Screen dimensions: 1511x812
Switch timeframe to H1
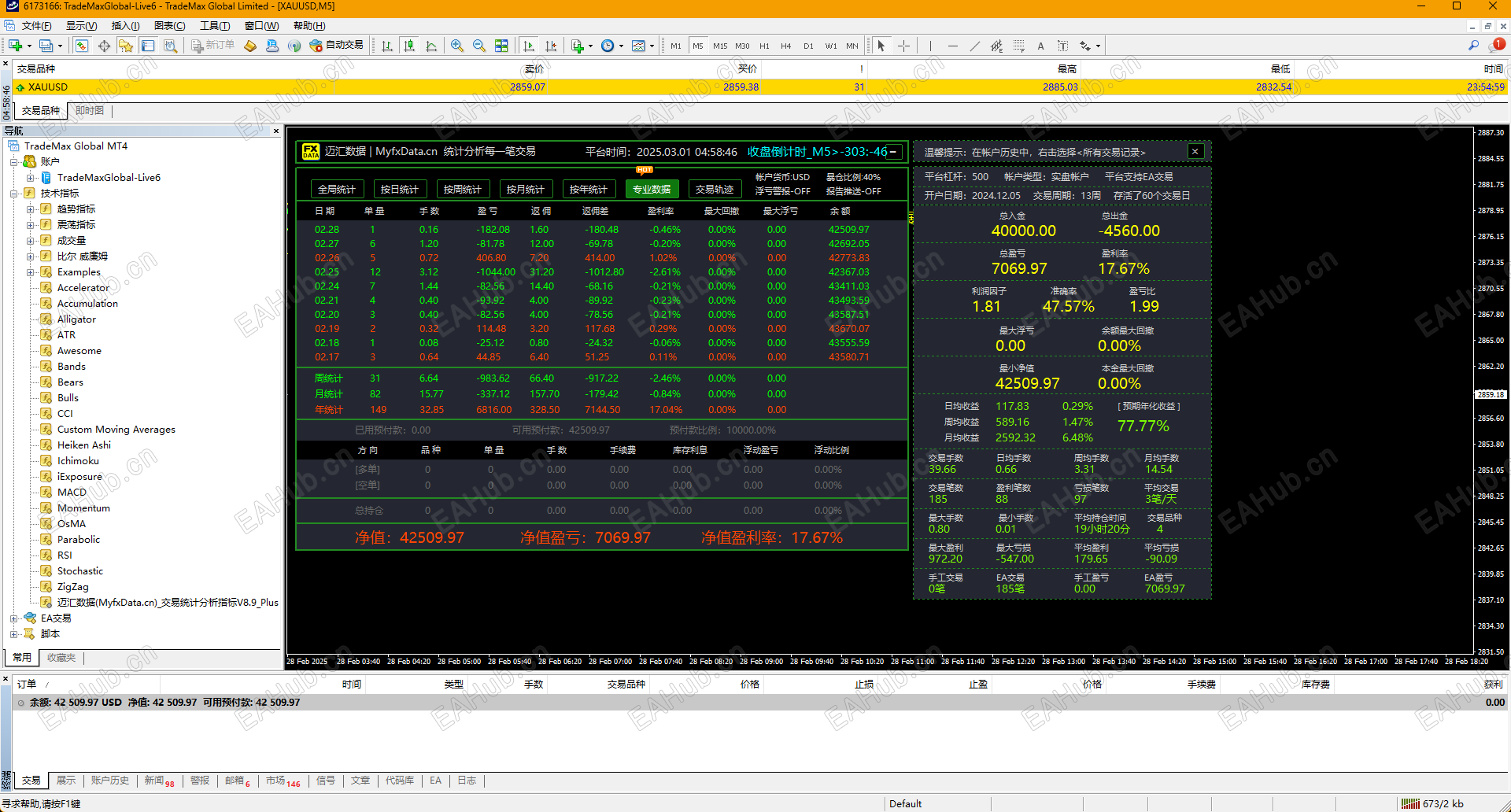coord(764,46)
